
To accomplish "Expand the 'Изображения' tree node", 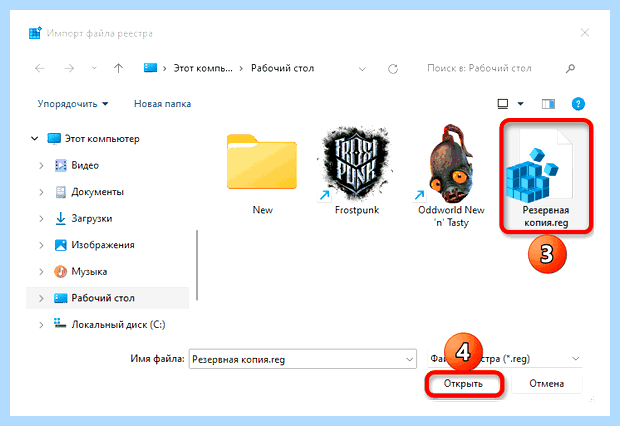I will (41, 245).
